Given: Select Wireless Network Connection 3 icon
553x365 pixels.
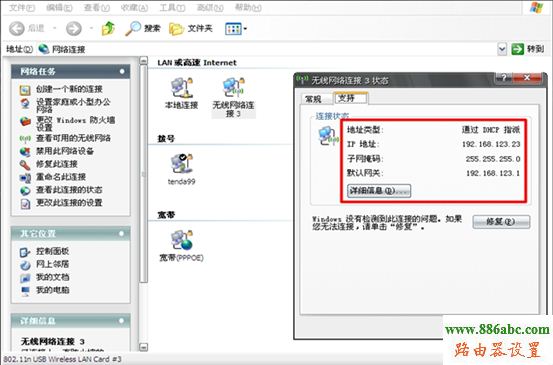Looking at the screenshot, I should 233,98.
